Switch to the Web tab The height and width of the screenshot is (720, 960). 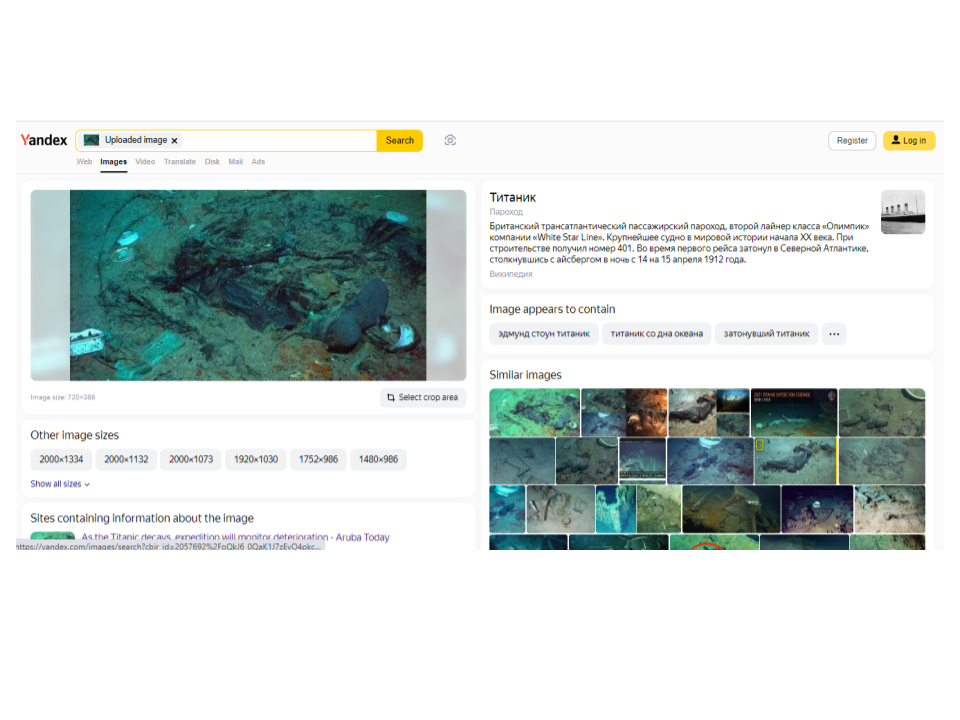tap(84, 162)
